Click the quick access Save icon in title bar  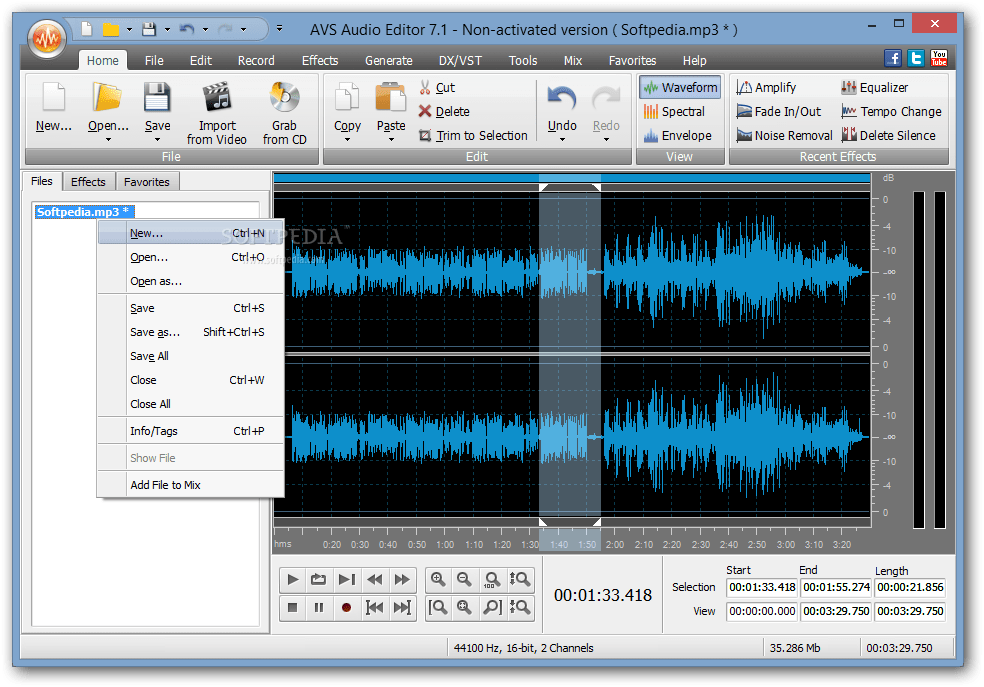pyautogui.click(x=149, y=29)
